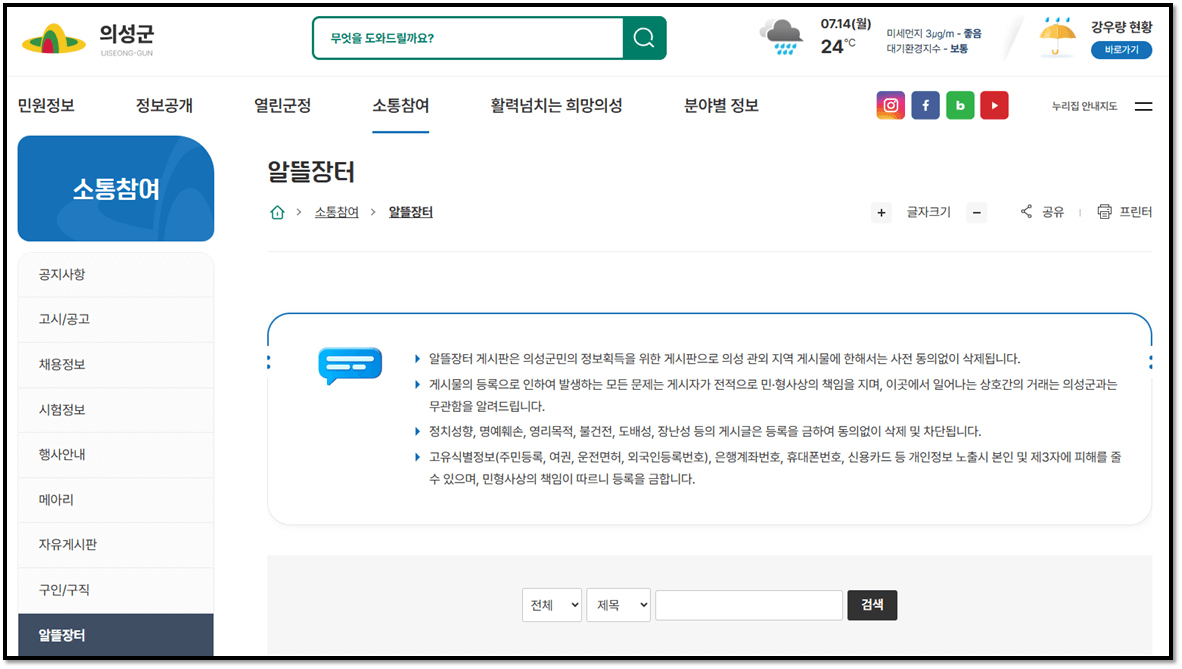
Task: Click the share (공유) icon
Action: tap(1026, 211)
